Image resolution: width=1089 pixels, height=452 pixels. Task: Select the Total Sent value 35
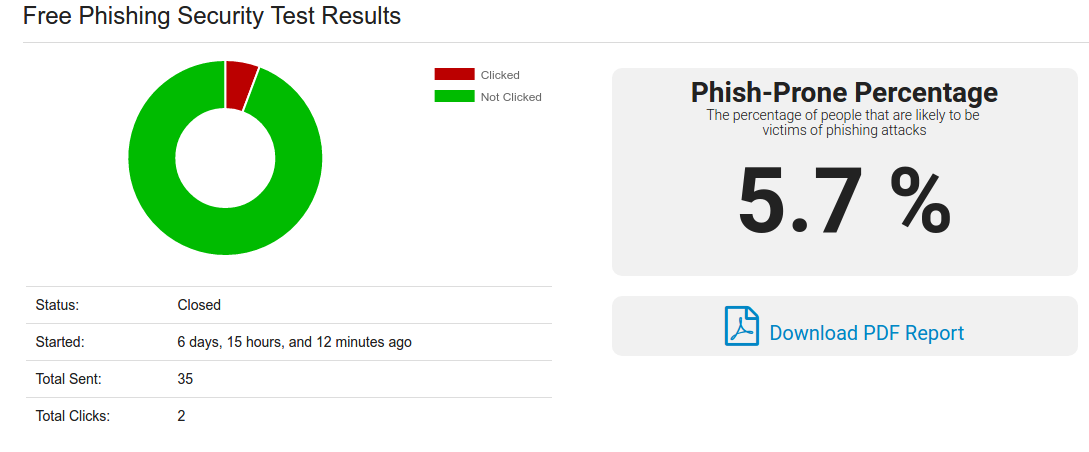point(185,379)
